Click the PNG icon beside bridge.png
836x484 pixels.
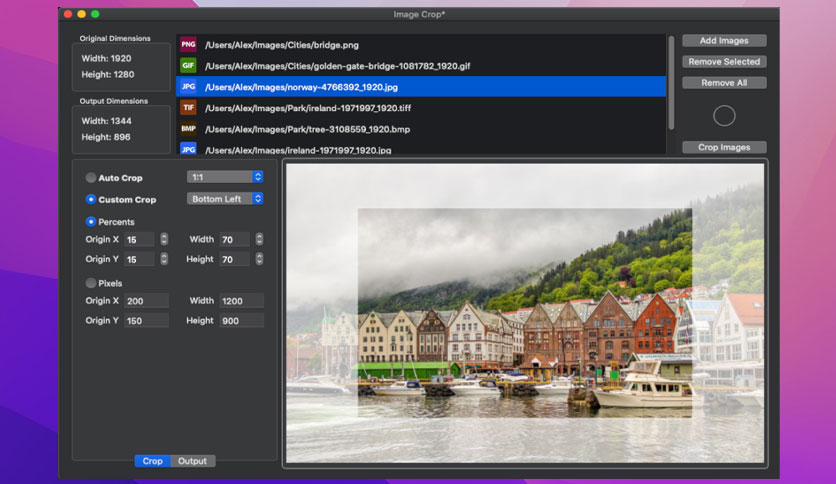pyautogui.click(x=188, y=44)
